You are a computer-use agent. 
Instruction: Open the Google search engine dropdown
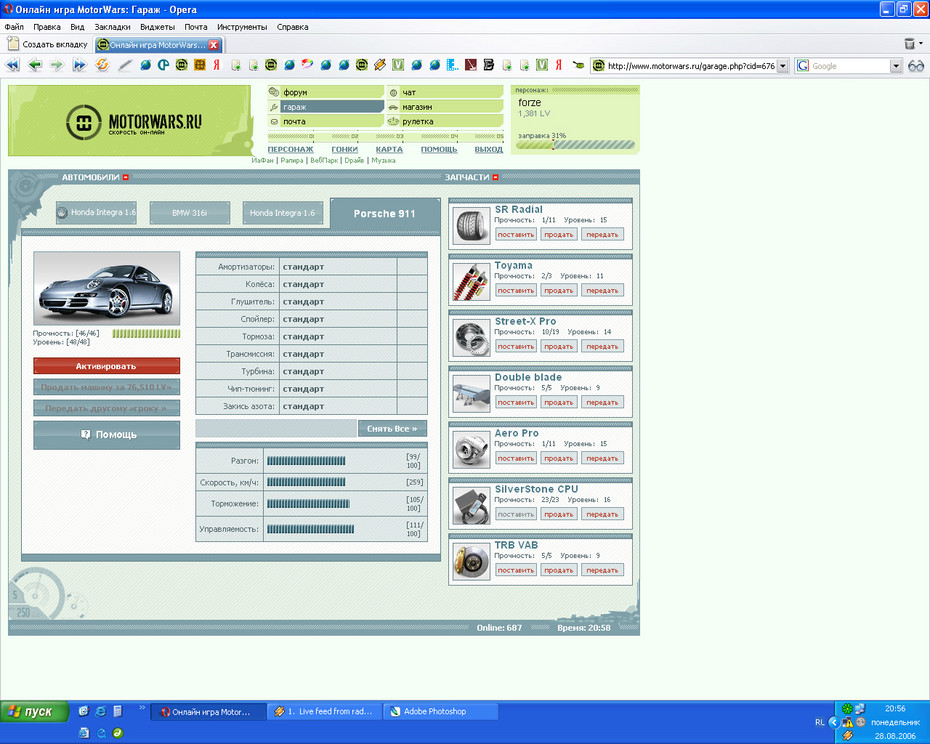tap(896, 66)
